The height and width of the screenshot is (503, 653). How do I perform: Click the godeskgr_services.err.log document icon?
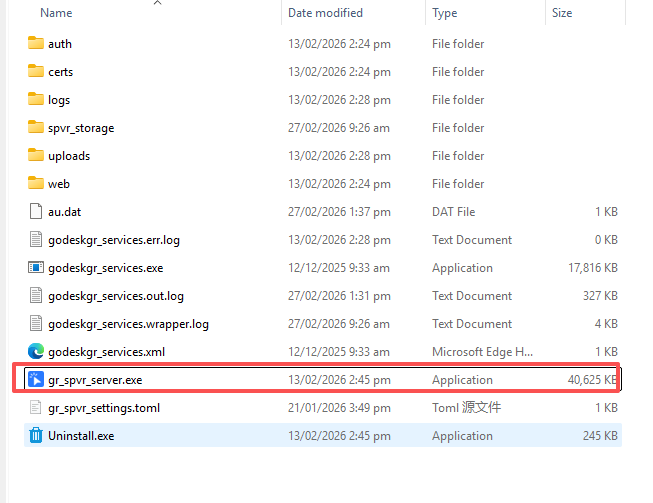[x=36, y=240]
